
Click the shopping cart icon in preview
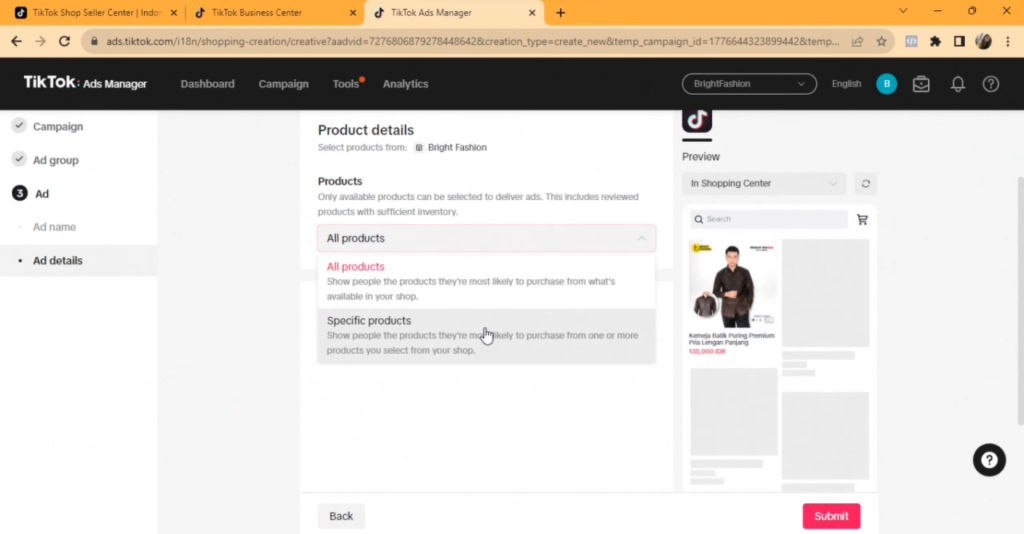(x=862, y=219)
